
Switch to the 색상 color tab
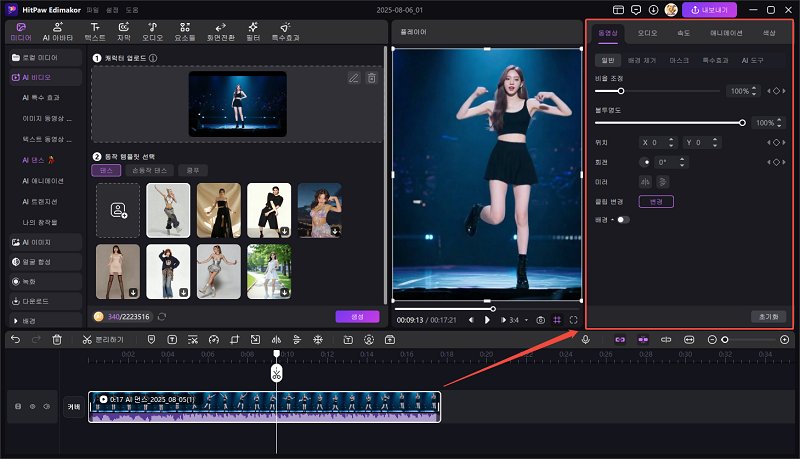tap(769, 33)
